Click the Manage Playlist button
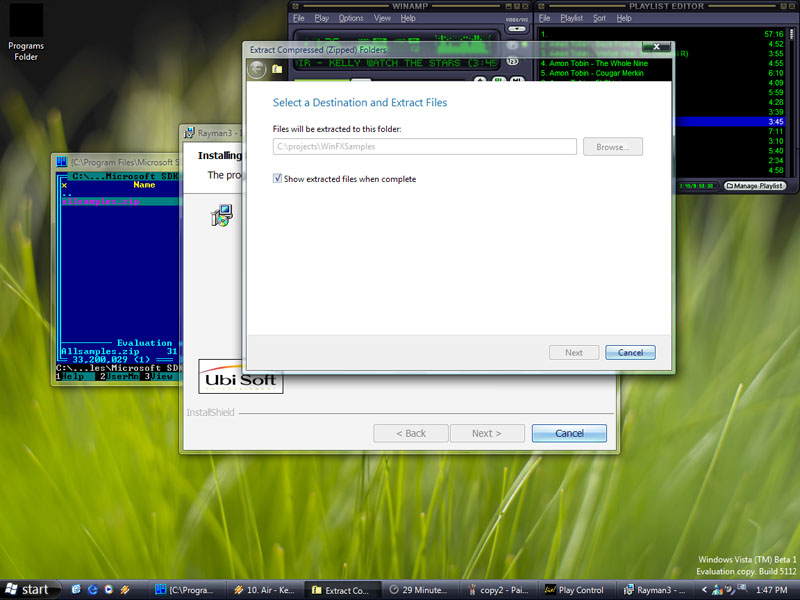 [755, 186]
